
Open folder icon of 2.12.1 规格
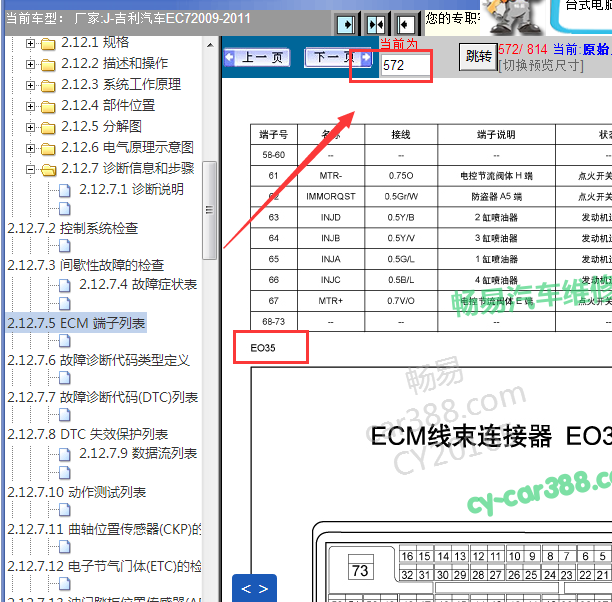pos(48,44)
